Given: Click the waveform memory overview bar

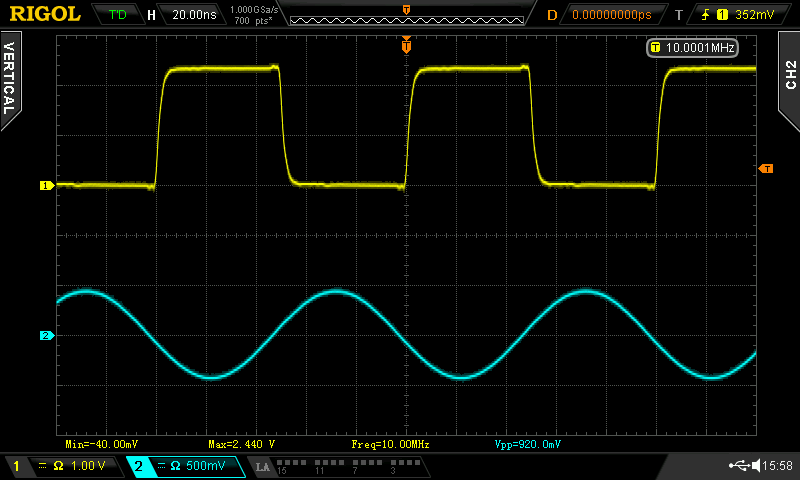Looking at the screenshot, I should (405, 17).
